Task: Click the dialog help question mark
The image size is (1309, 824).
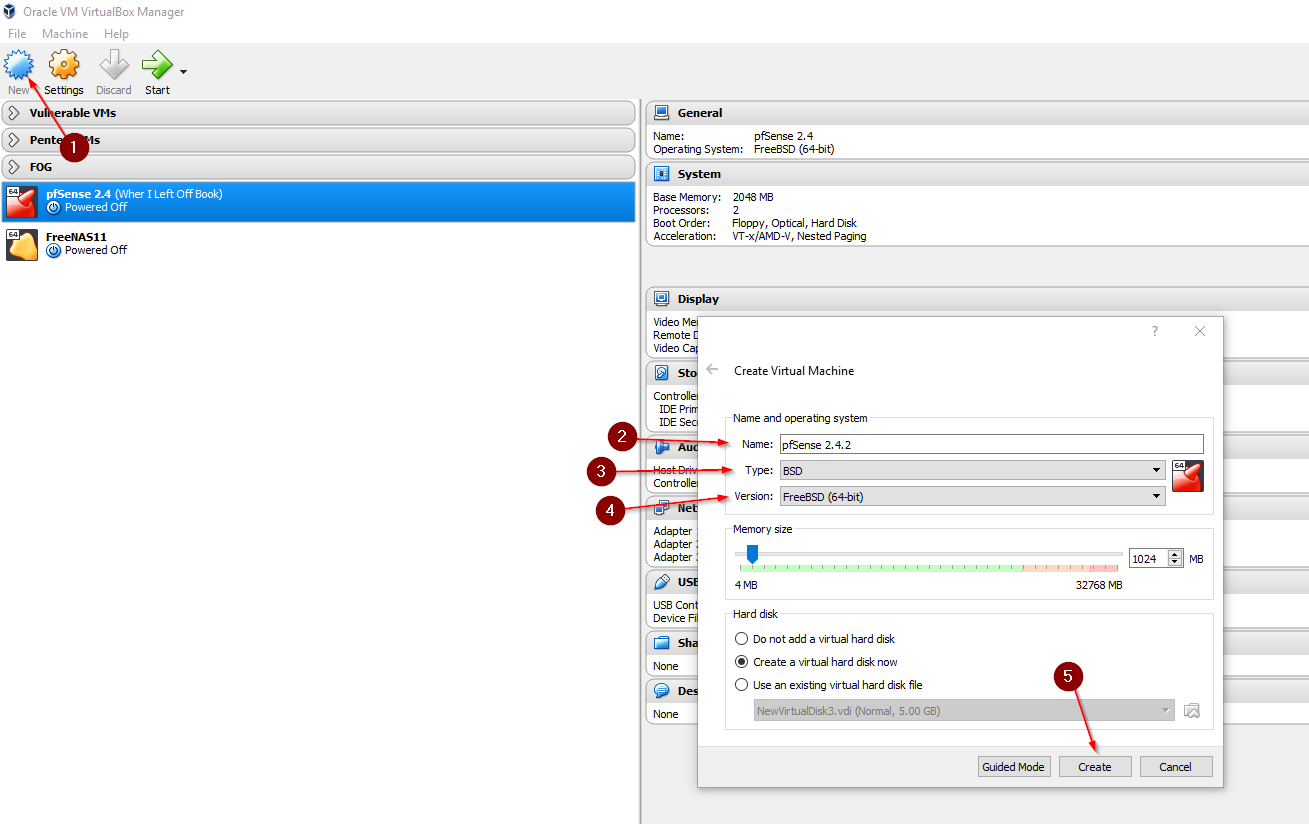Action: click(1155, 331)
